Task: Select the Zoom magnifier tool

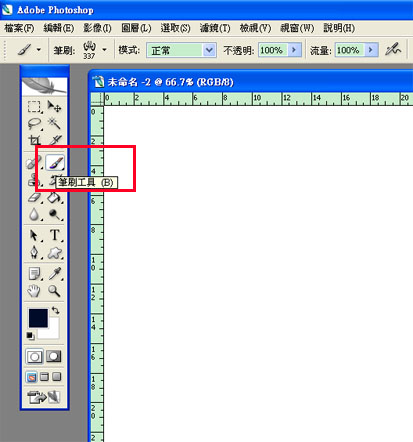Action: click(54, 291)
